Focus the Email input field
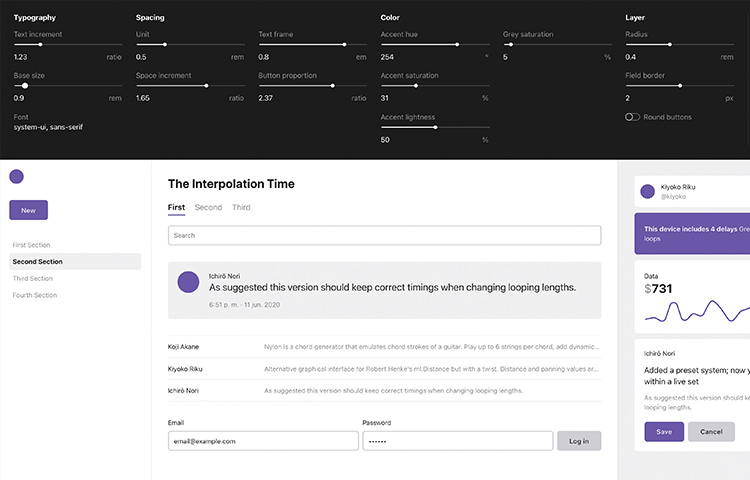 pyautogui.click(x=263, y=441)
